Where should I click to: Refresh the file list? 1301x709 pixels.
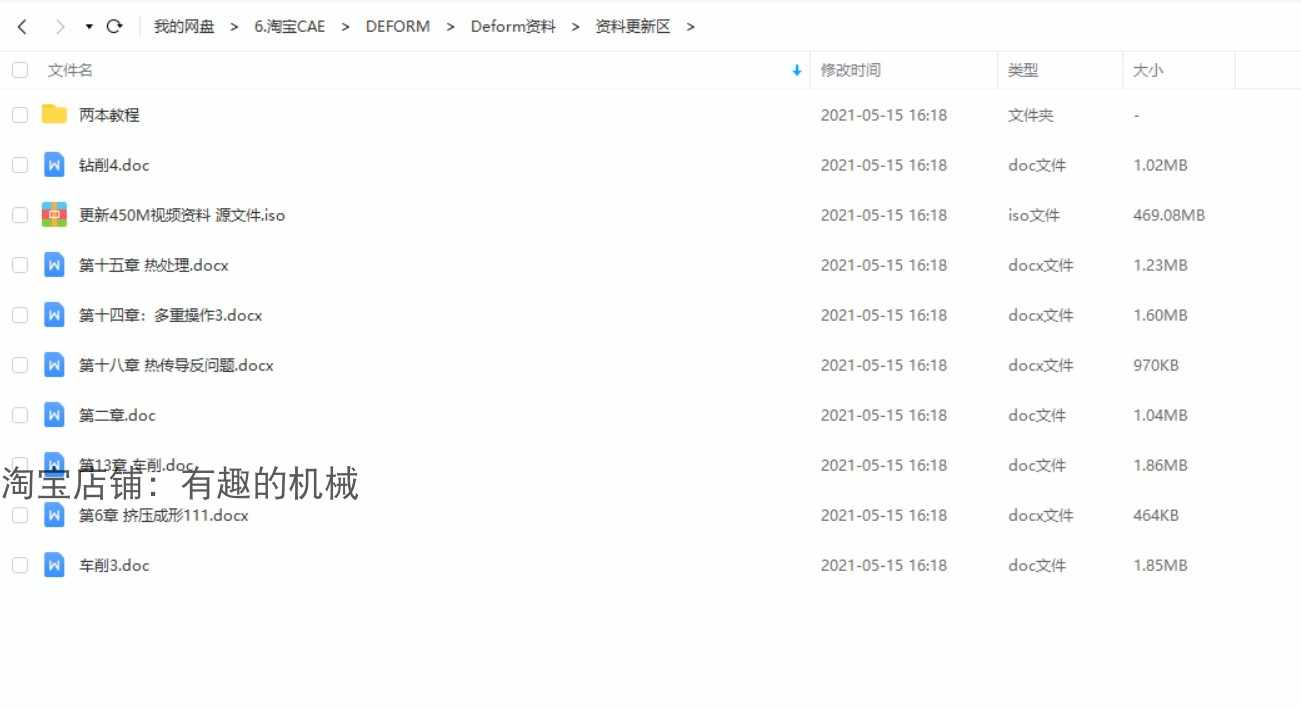(114, 27)
